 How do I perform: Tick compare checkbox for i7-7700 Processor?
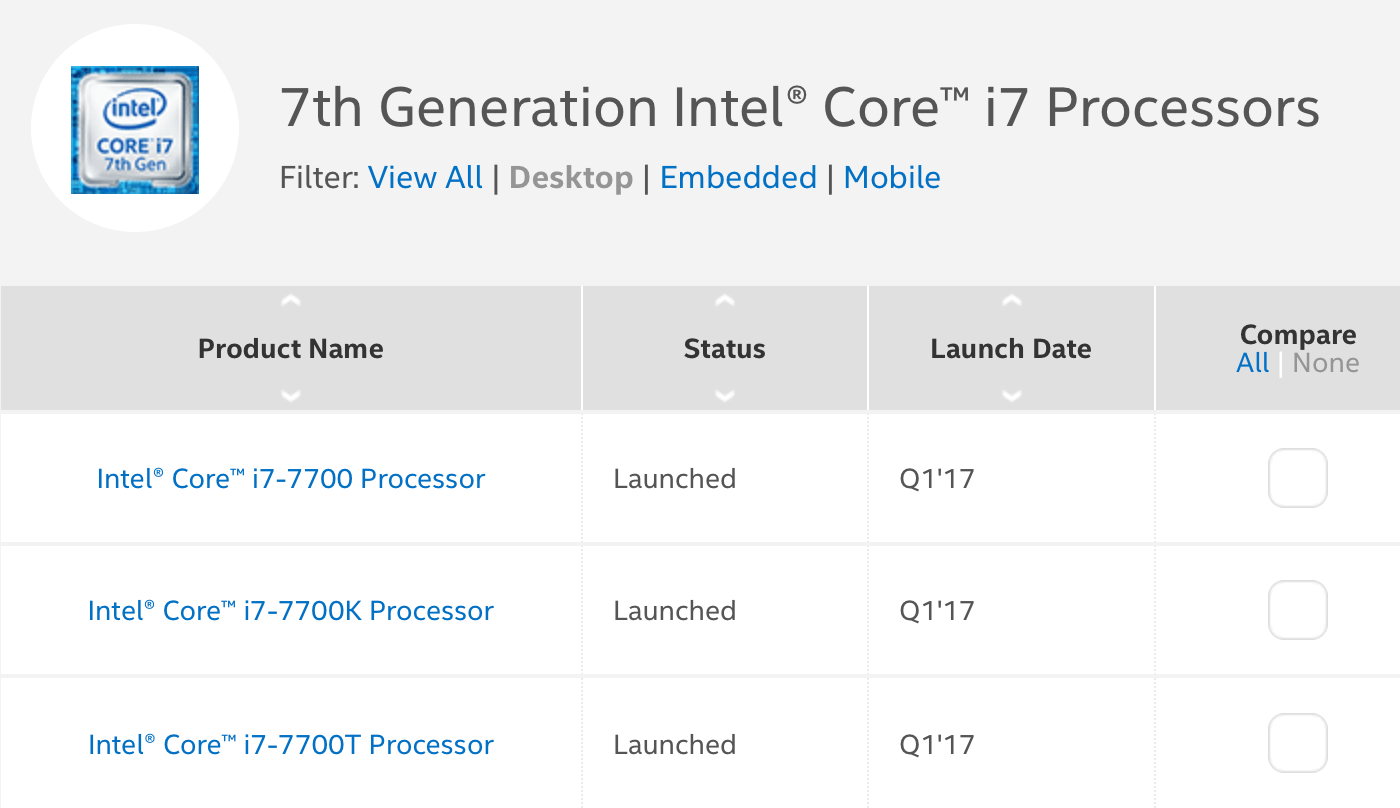click(x=1297, y=478)
